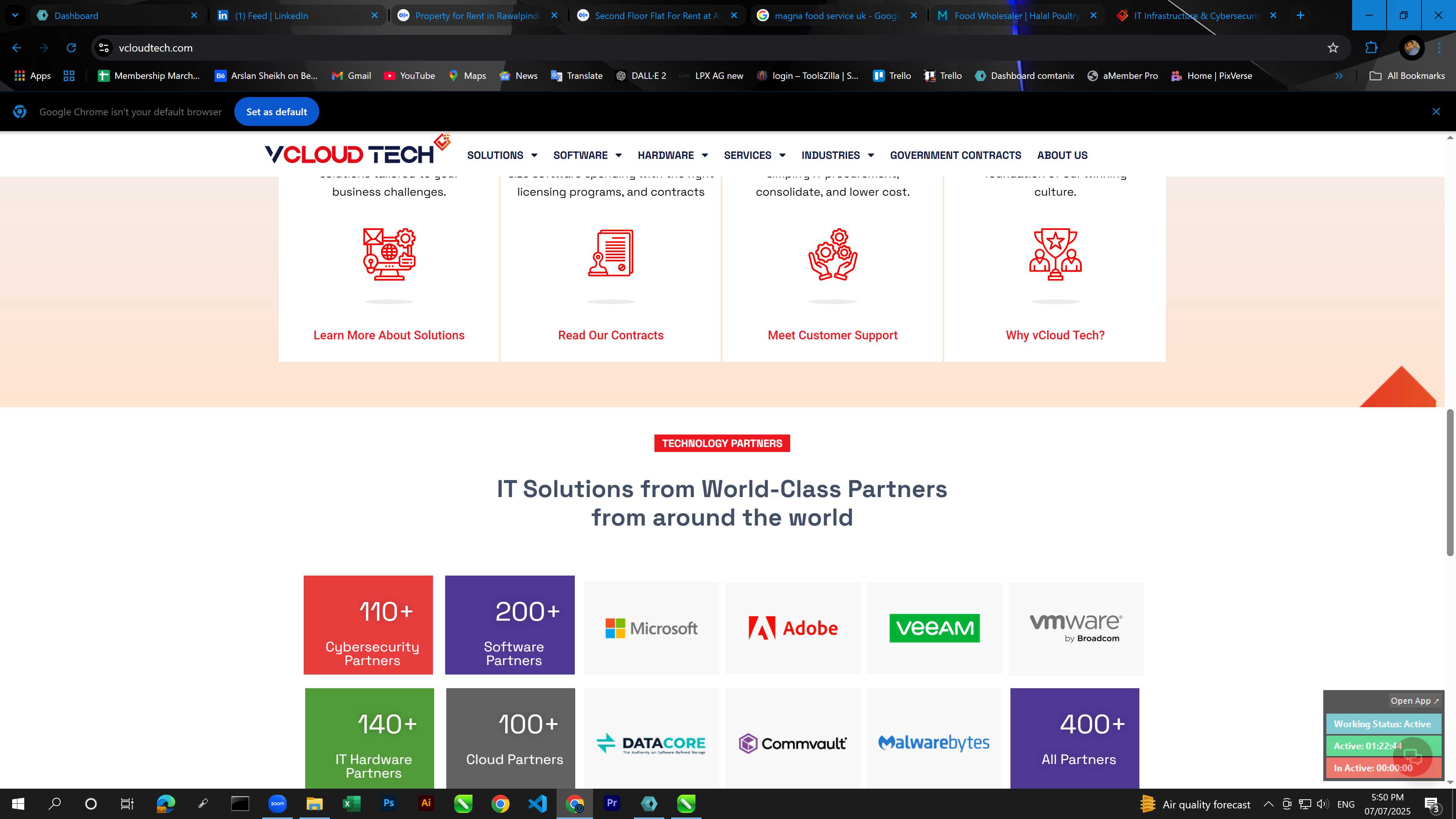This screenshot has height=819, width=1456.
Task: Open the DataCore partner logo tile
Action: [651, 738]
